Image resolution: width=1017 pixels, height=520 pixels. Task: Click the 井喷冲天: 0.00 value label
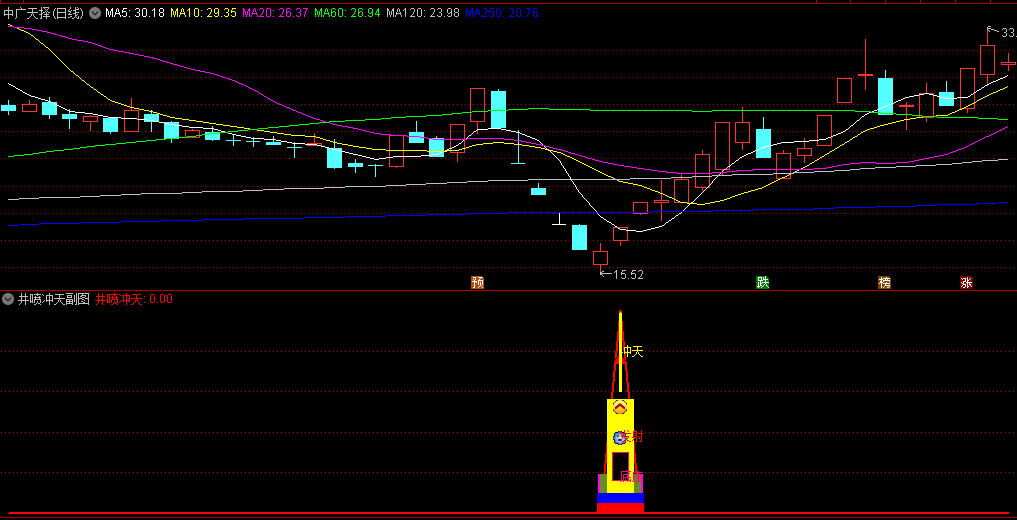(x=134, y=300)
